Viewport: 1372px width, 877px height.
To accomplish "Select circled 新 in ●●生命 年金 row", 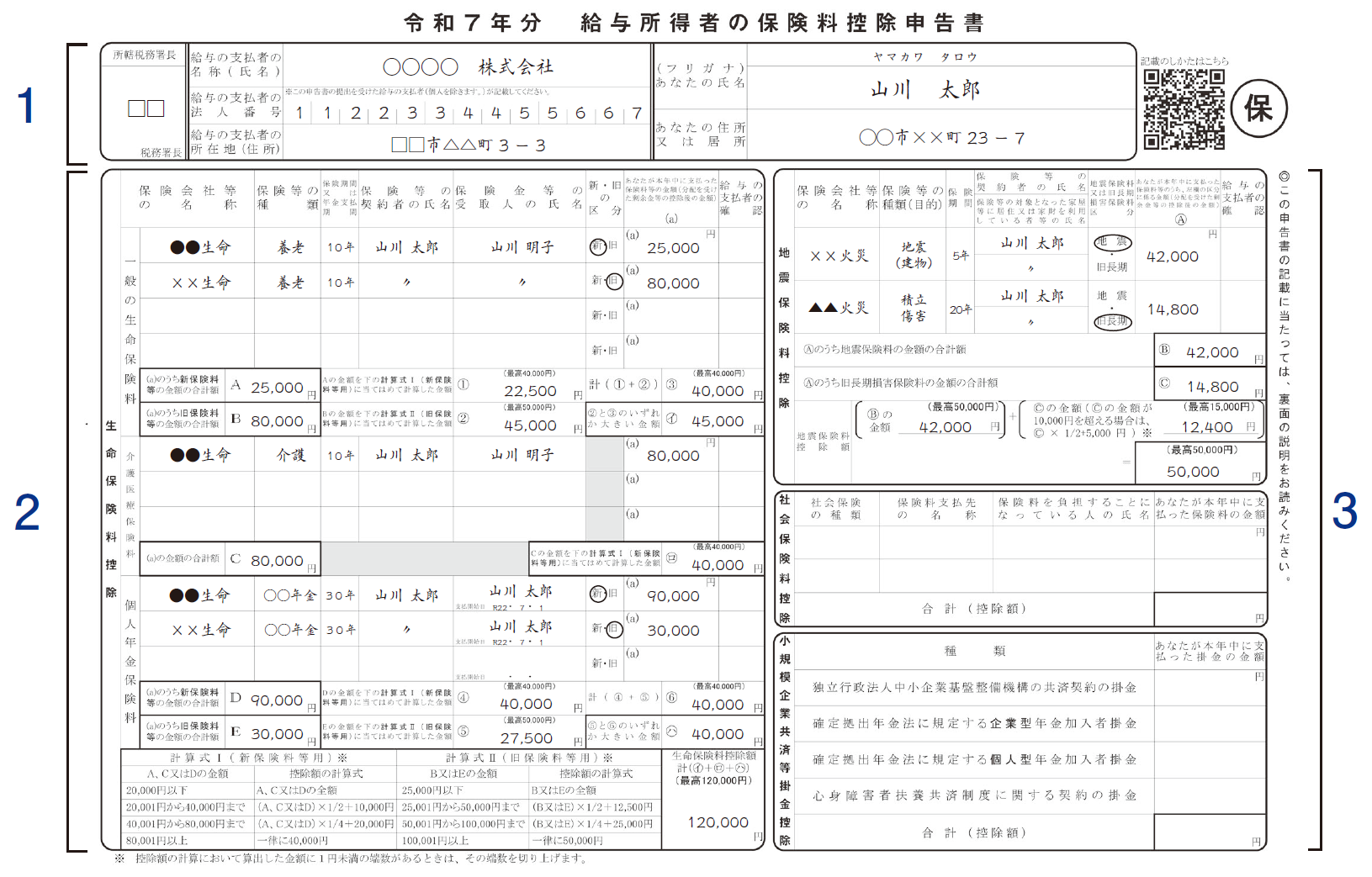I will pos(597,594).
